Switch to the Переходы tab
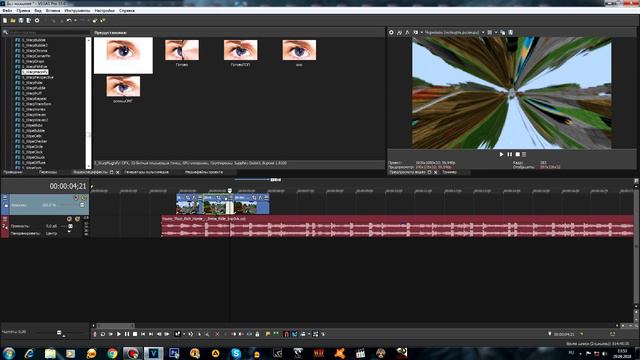Image resolution: width=640 pixels, height=360 pixels. coord(48,172)
